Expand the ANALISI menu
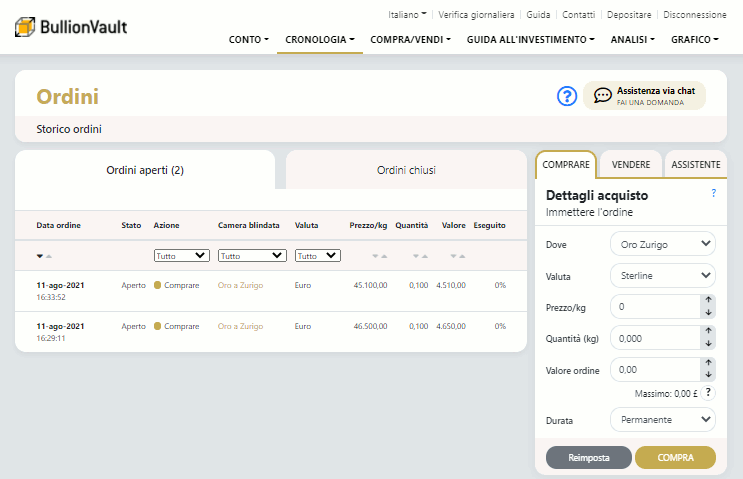 [633, 40]
